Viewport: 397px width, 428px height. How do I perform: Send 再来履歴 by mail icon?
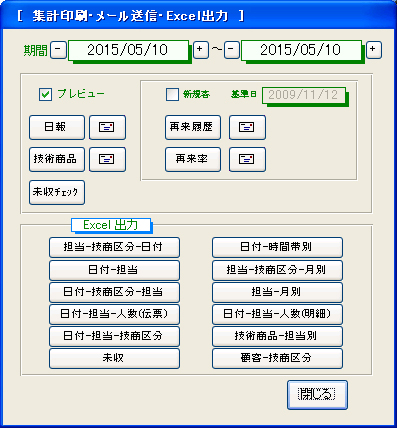(x=247, y=127)
